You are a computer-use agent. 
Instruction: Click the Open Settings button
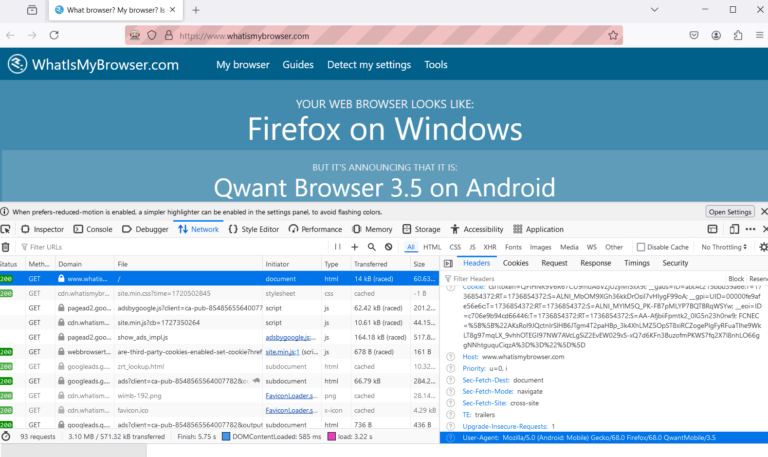(x=730, y=212)
